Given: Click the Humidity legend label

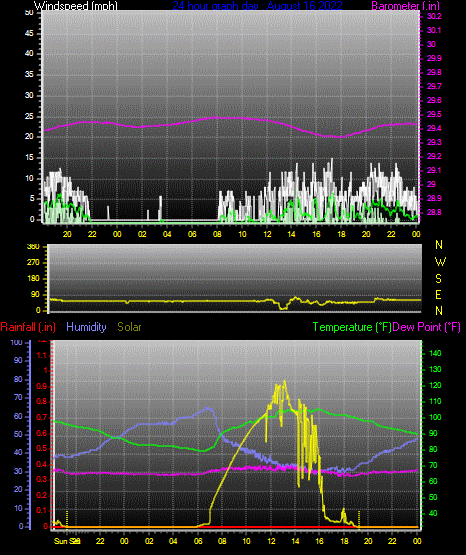Looking at the screenshot, I should pos(86,327).
